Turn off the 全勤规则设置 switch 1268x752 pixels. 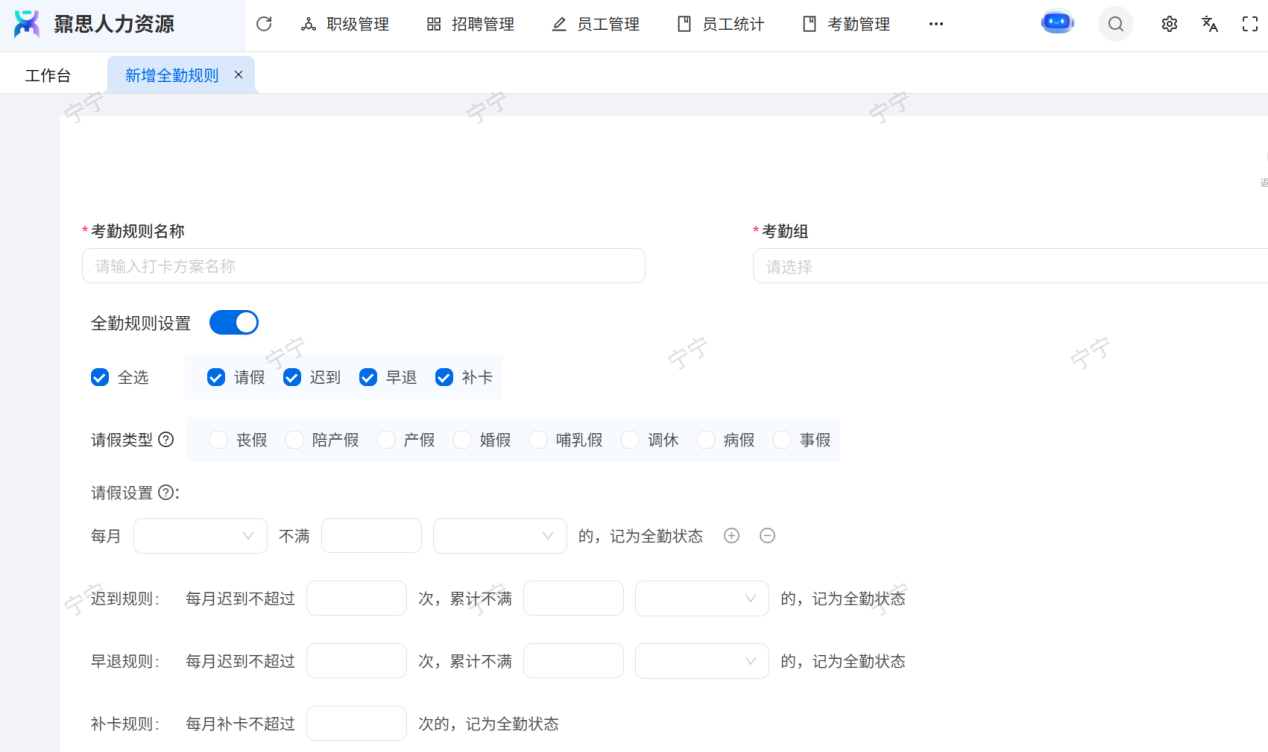pos(234,322)
